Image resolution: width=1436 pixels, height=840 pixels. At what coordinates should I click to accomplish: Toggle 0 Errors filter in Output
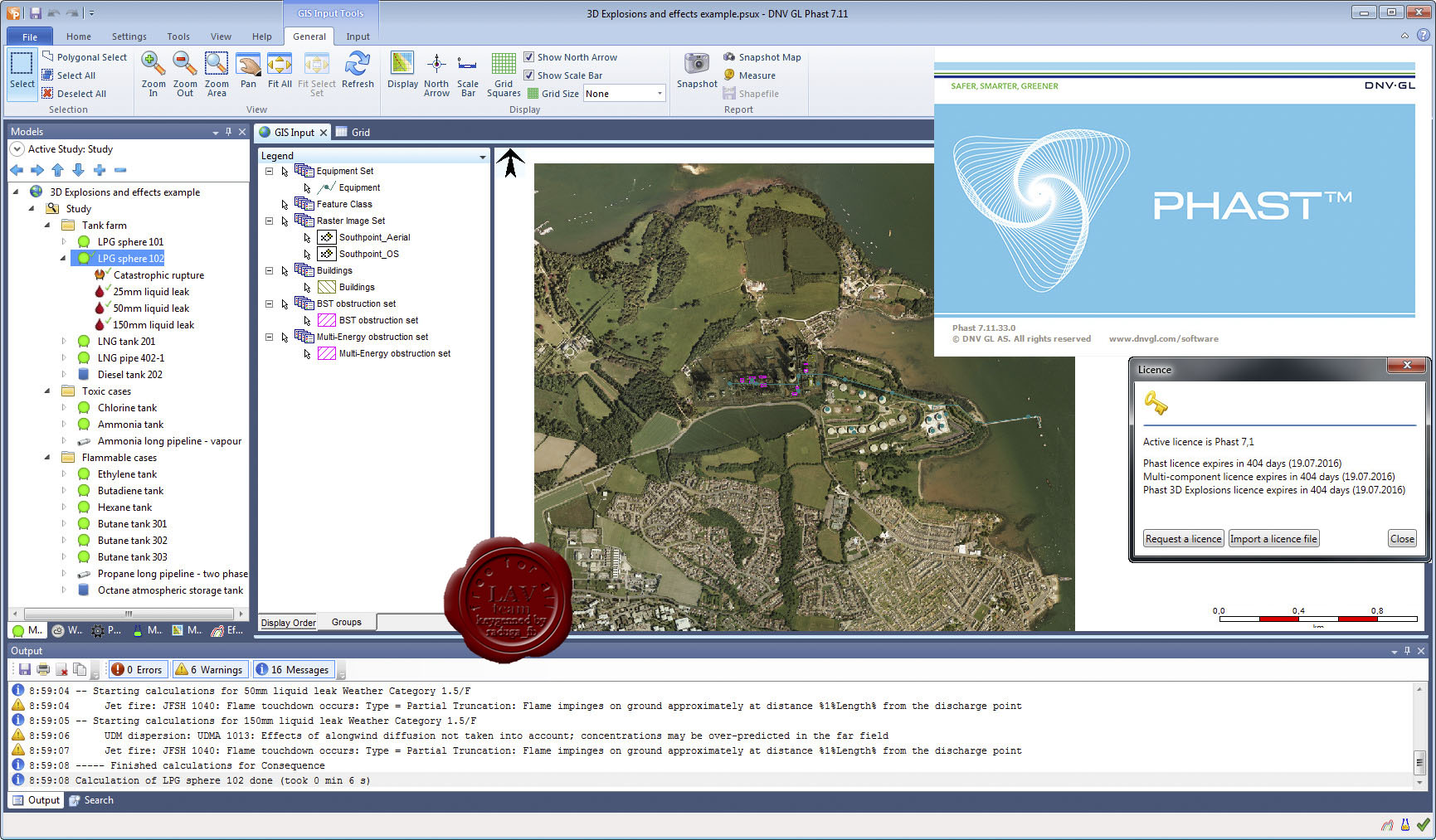coord(138,669)
